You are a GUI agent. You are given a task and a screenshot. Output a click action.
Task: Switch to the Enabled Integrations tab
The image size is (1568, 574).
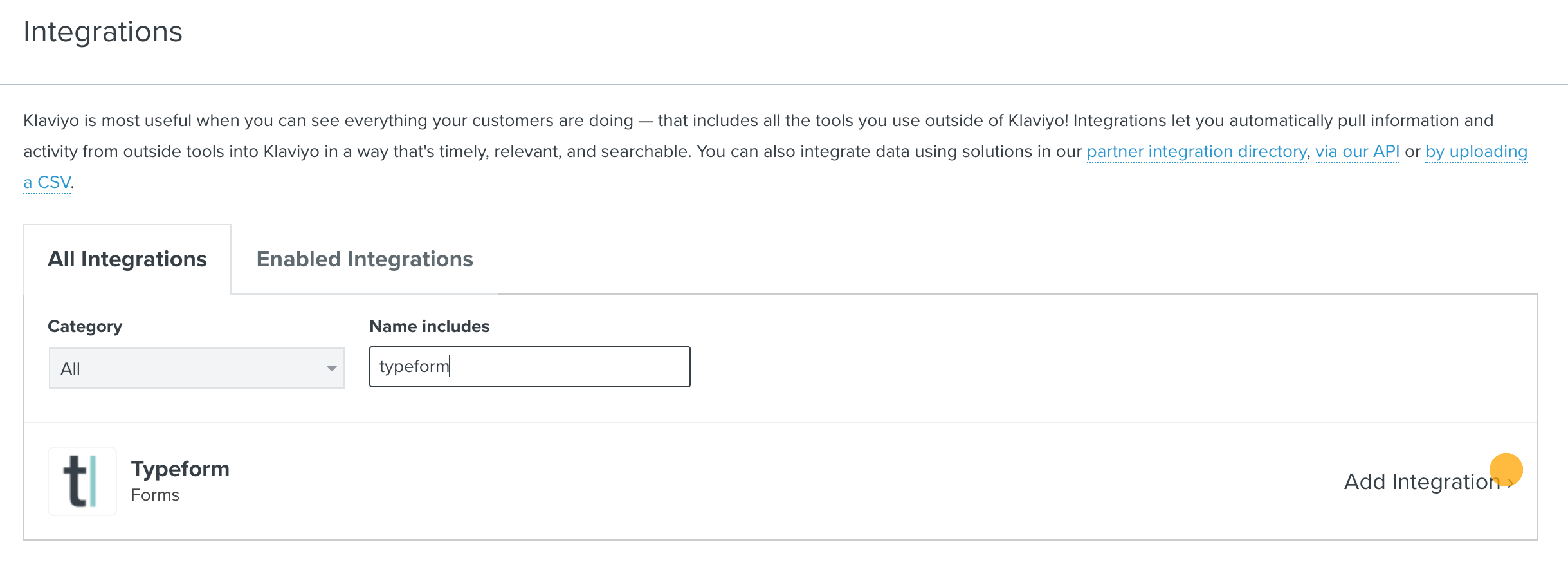tap(365, 260)
